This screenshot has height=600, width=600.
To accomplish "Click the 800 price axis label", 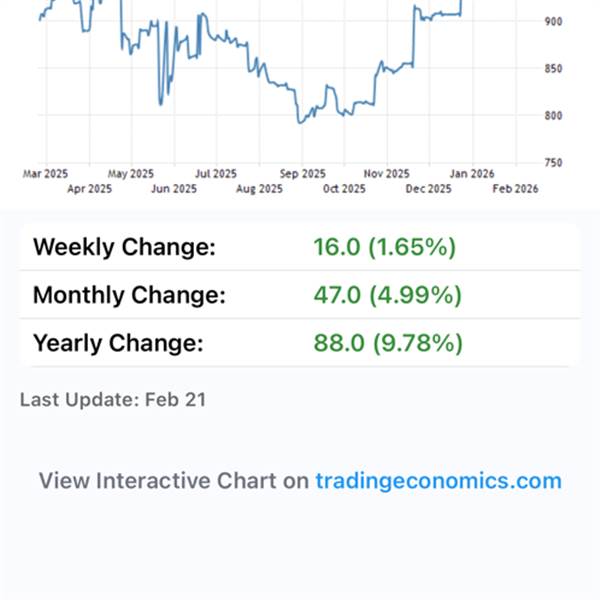I will 553,116.
